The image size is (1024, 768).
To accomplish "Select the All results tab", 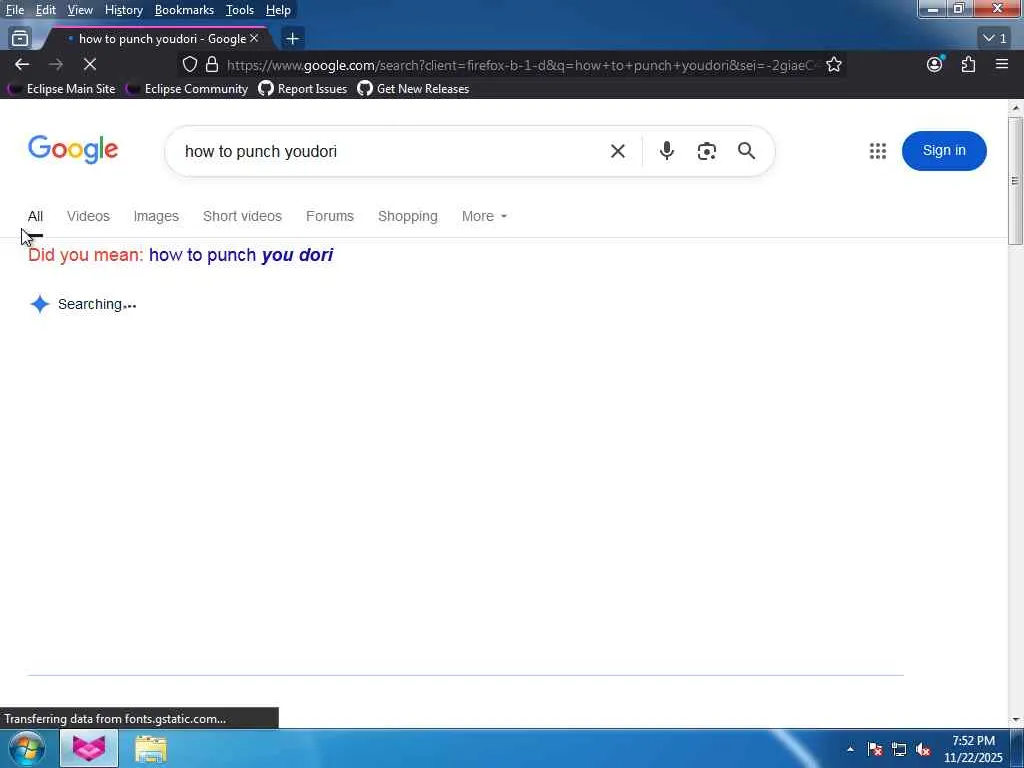I will coord(35,216).
